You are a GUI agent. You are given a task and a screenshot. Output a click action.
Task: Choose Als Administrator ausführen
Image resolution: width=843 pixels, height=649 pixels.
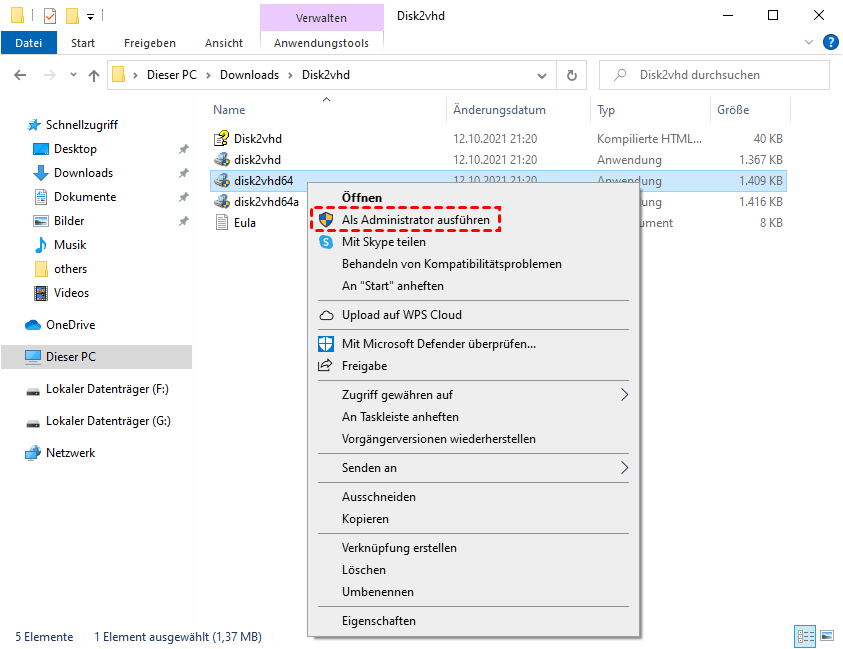tap(473, 220)
